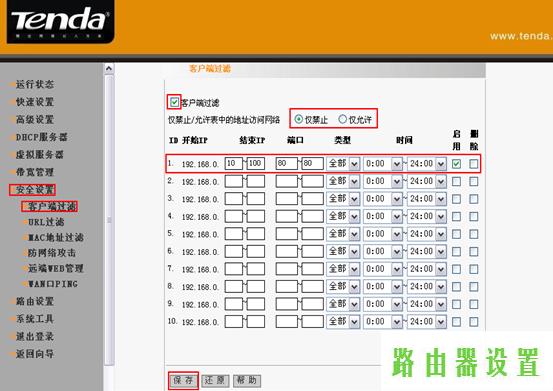Click 退出登录 in the sidebar
This screenshot has width=553, height=391.
[x=35, y=336]
